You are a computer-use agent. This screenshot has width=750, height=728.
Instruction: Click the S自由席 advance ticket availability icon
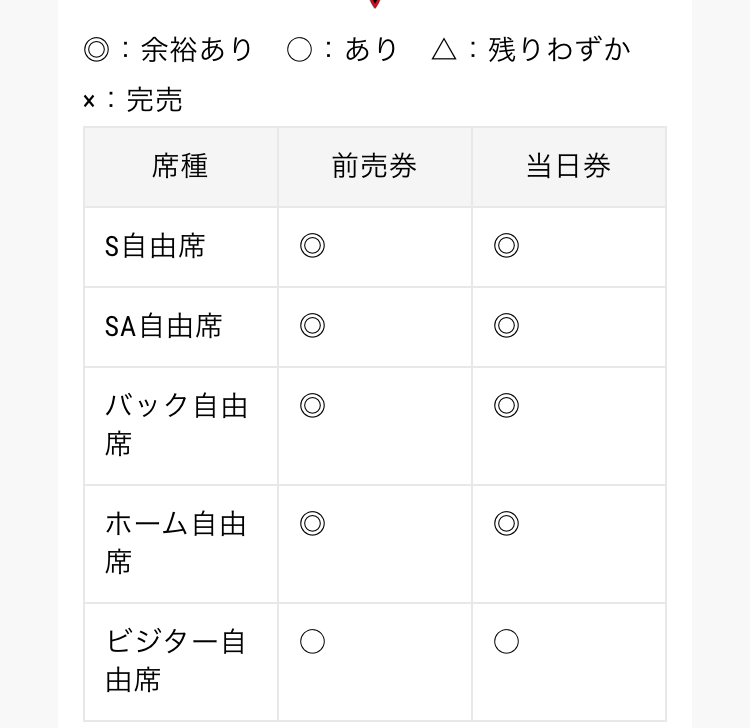pos(312,246)
